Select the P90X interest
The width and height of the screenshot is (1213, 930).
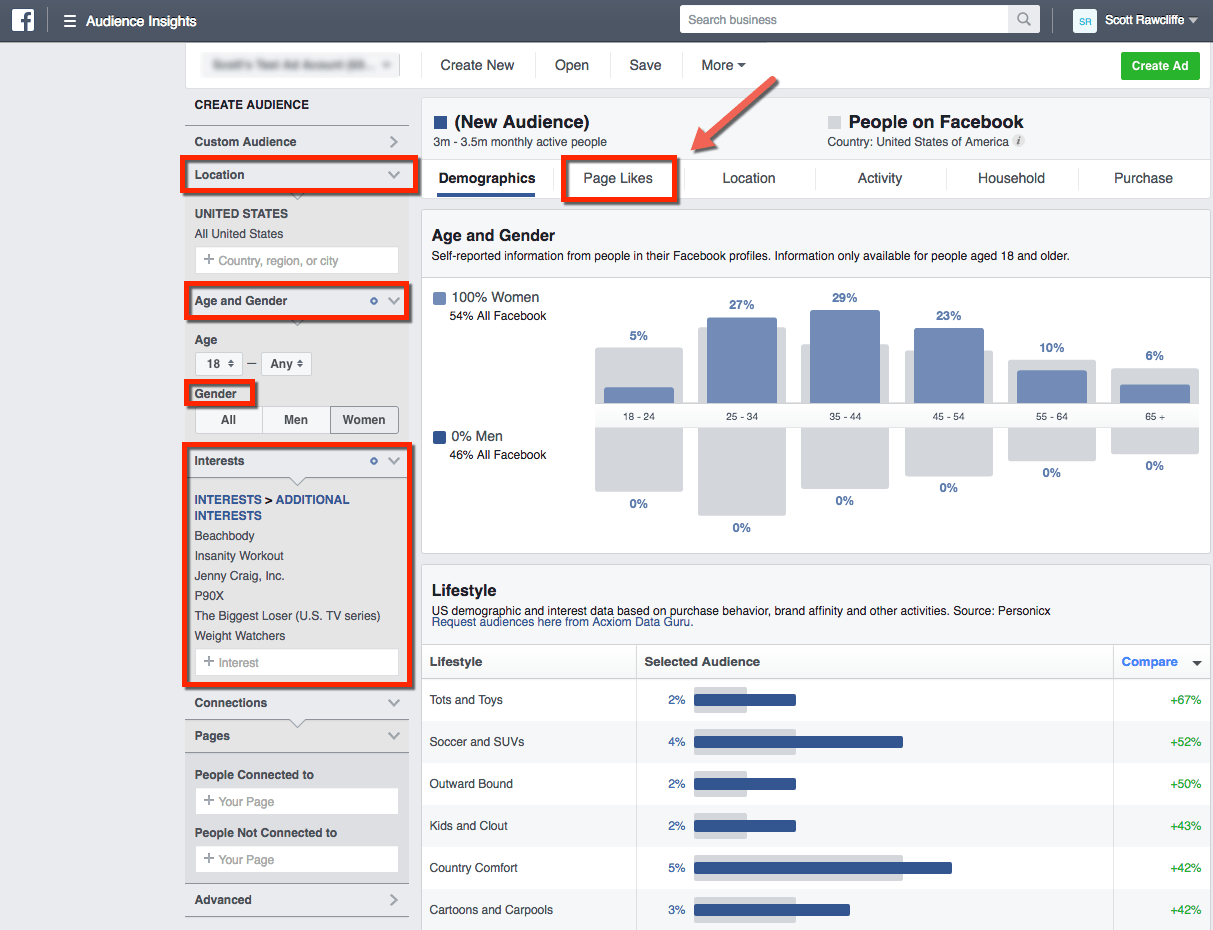pos(209,596)
